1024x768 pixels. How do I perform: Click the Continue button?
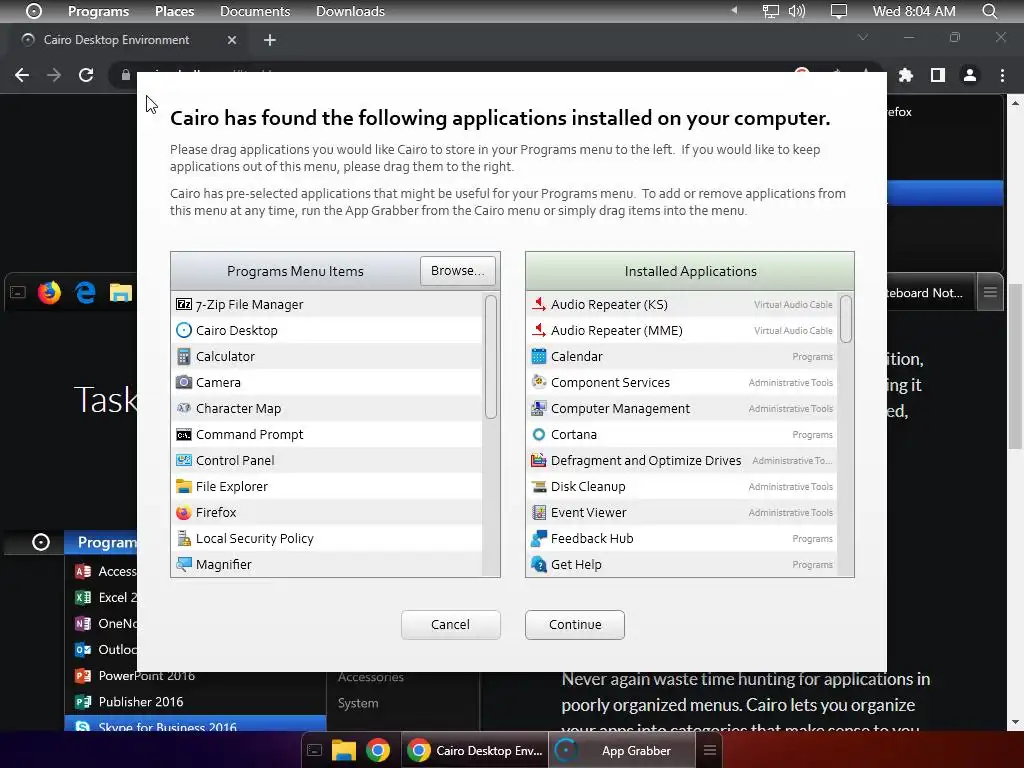coord(575,624)
